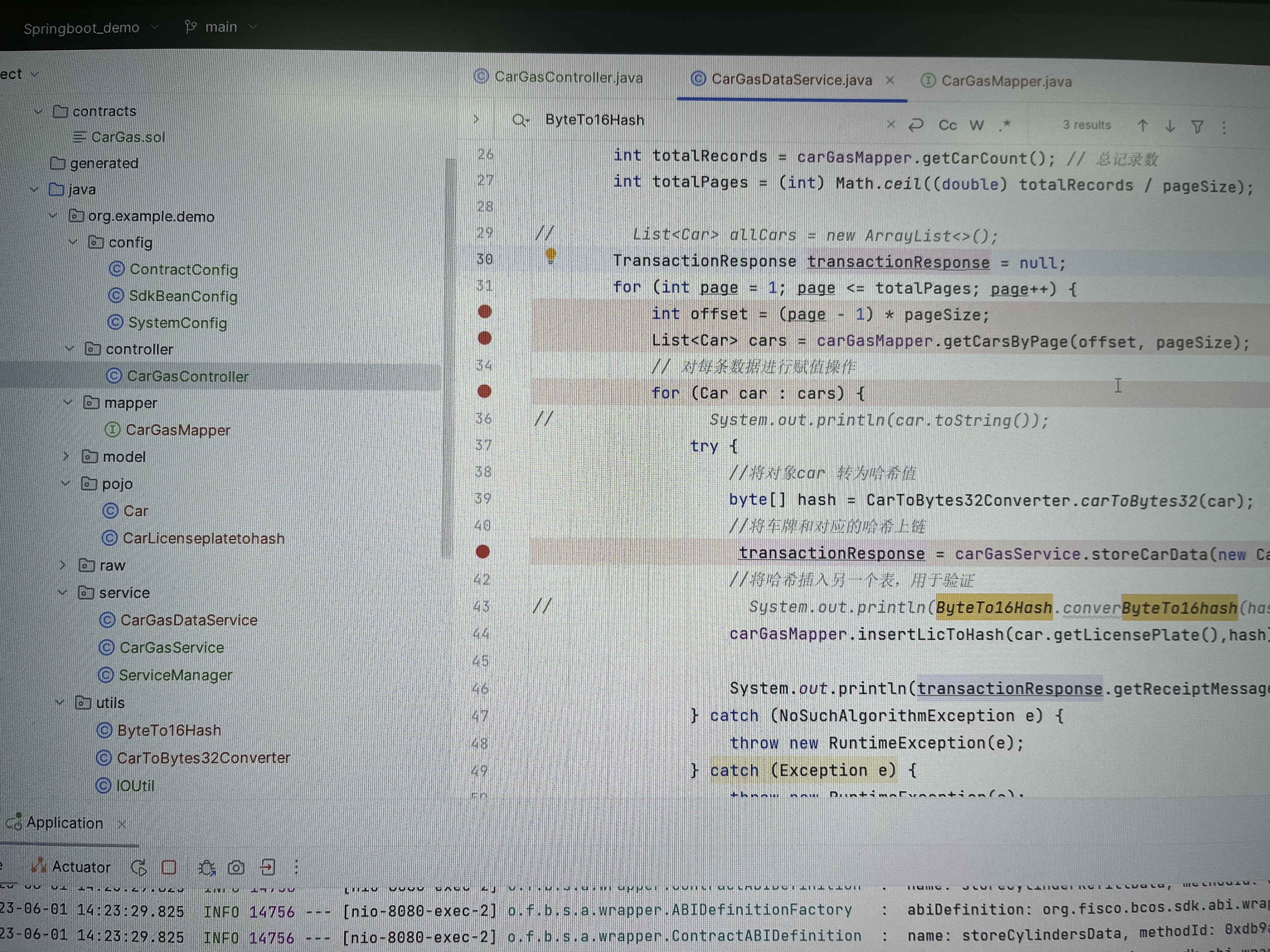Go to previous search occurrence
This screenshot has height=952, width=1270.
click(x=1142, y=126)
